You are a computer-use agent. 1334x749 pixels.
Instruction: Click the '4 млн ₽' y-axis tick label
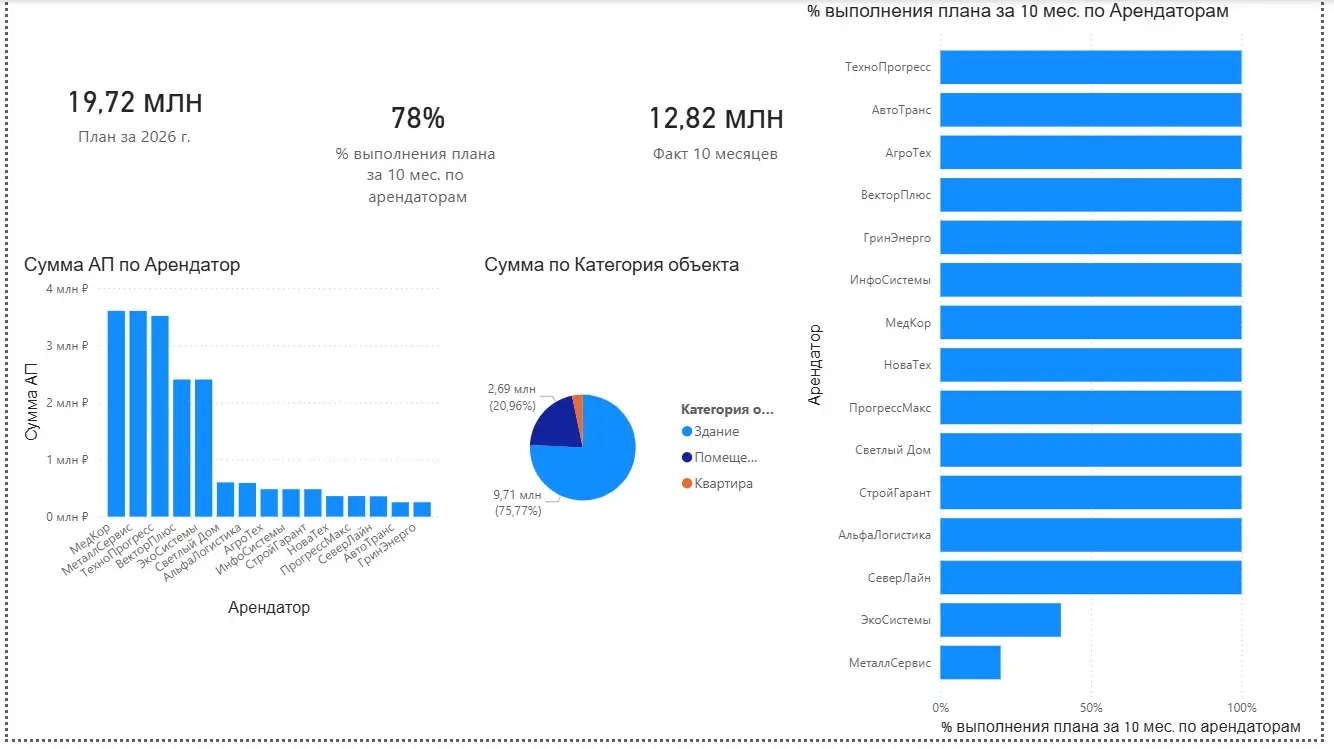pos(67,289)
